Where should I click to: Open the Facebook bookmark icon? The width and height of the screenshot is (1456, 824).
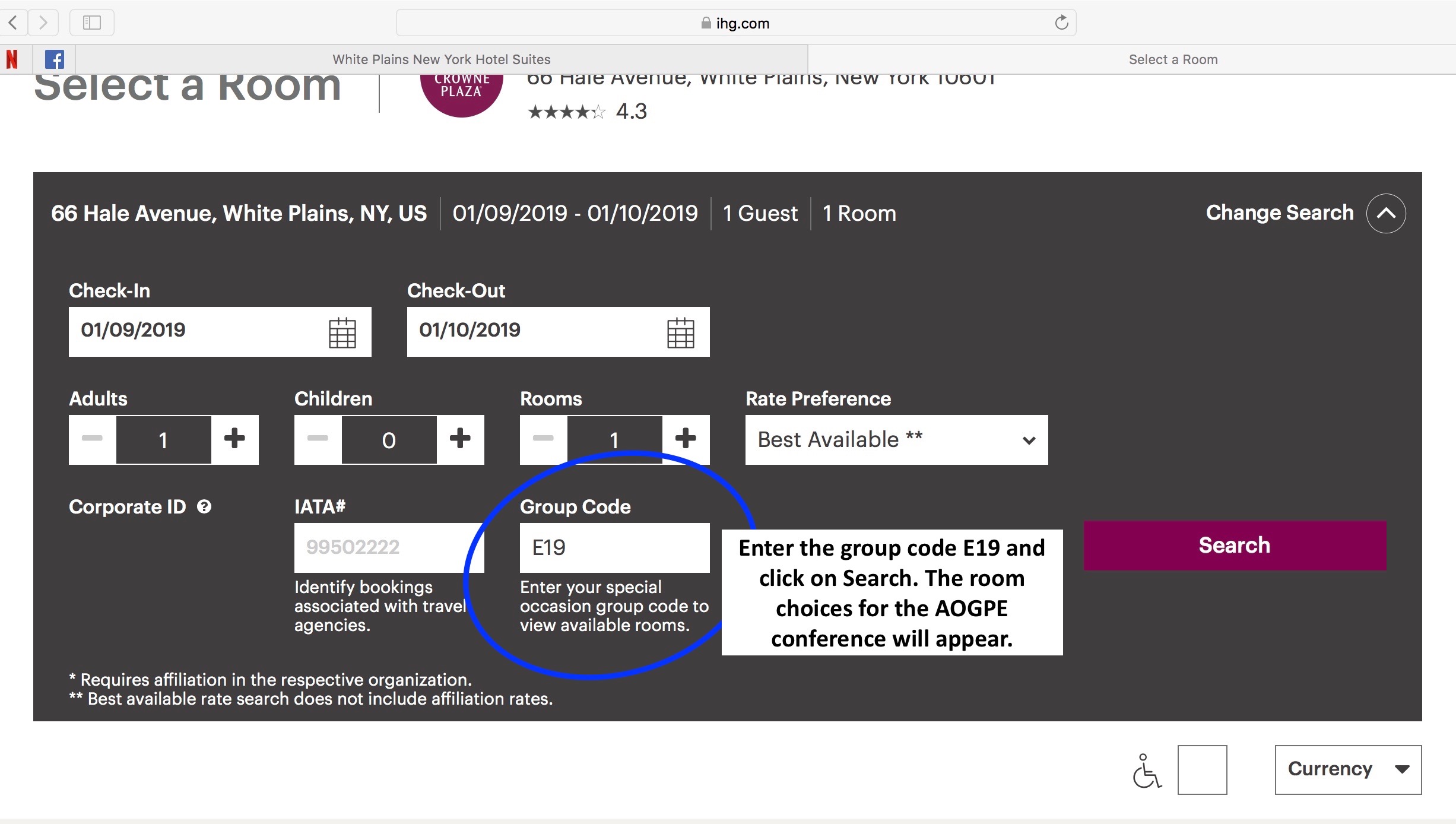click(55, 59)
